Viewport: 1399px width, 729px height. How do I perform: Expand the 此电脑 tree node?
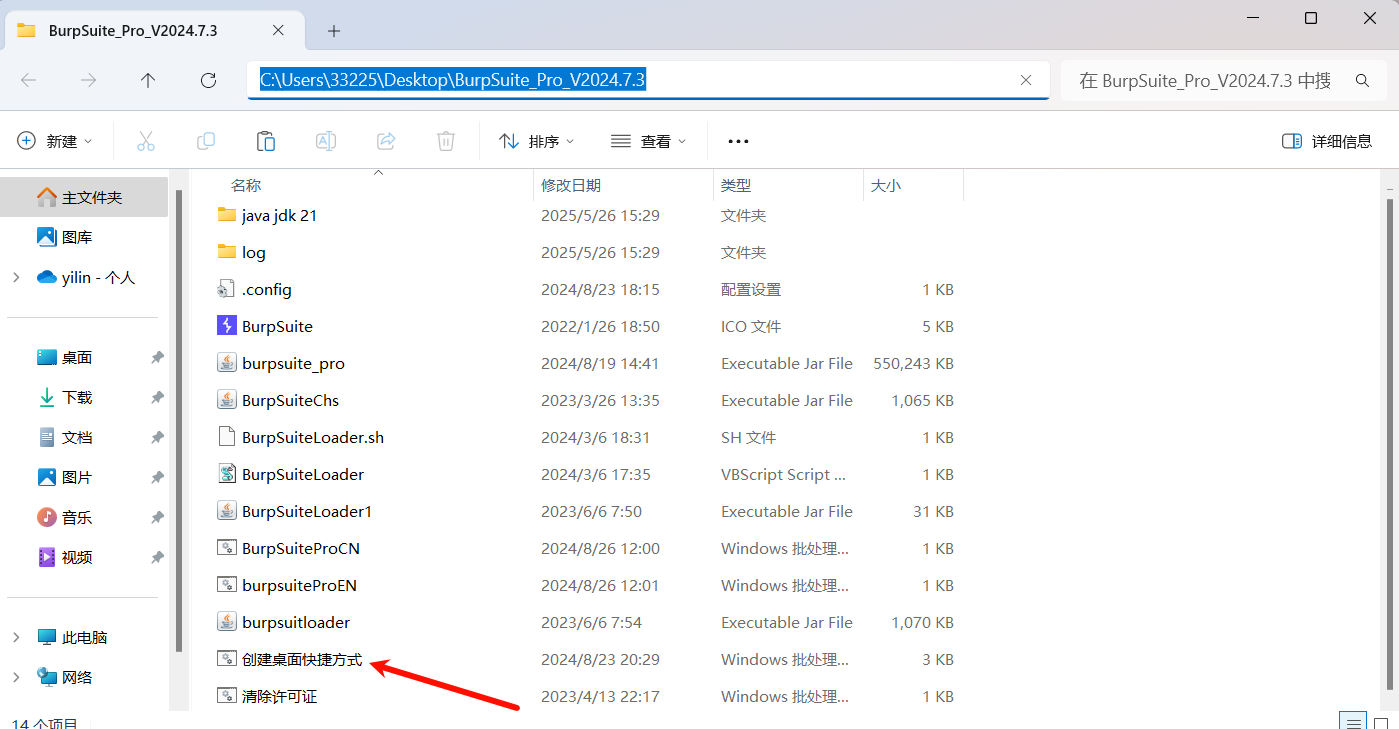click(x=16, y=637)
